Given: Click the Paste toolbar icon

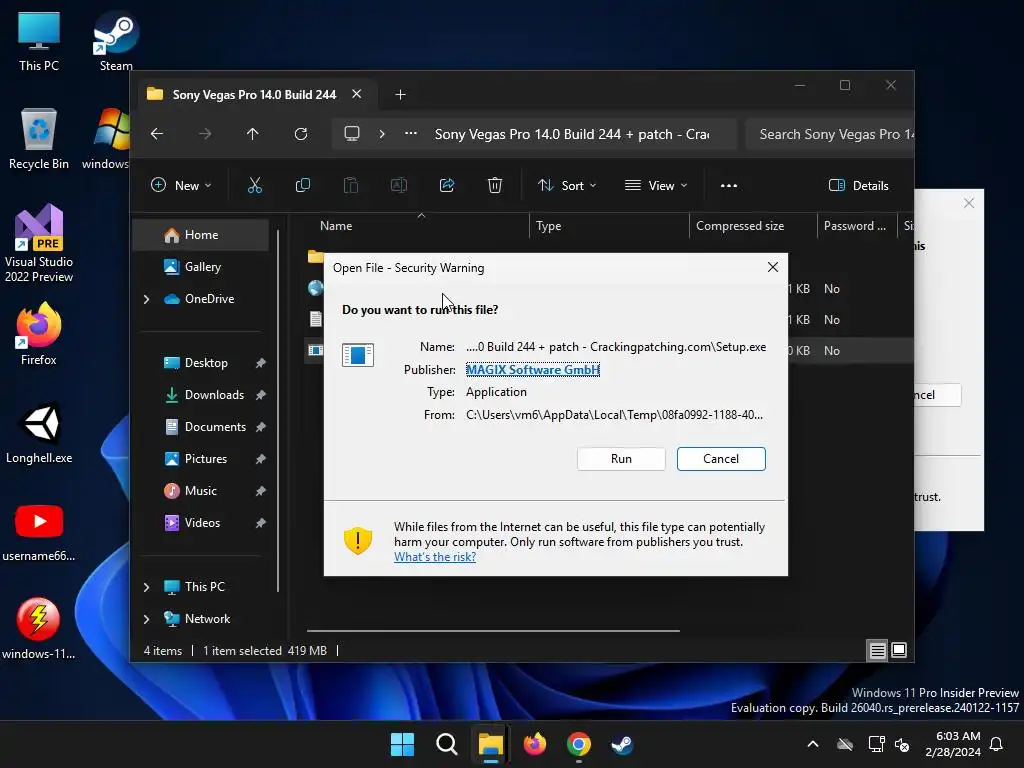Looking at the screenshot, I should pos(351,185).
